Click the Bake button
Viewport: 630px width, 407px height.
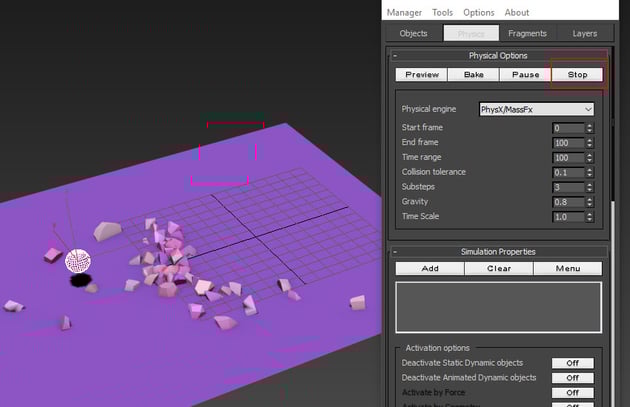tap(473, 74)
